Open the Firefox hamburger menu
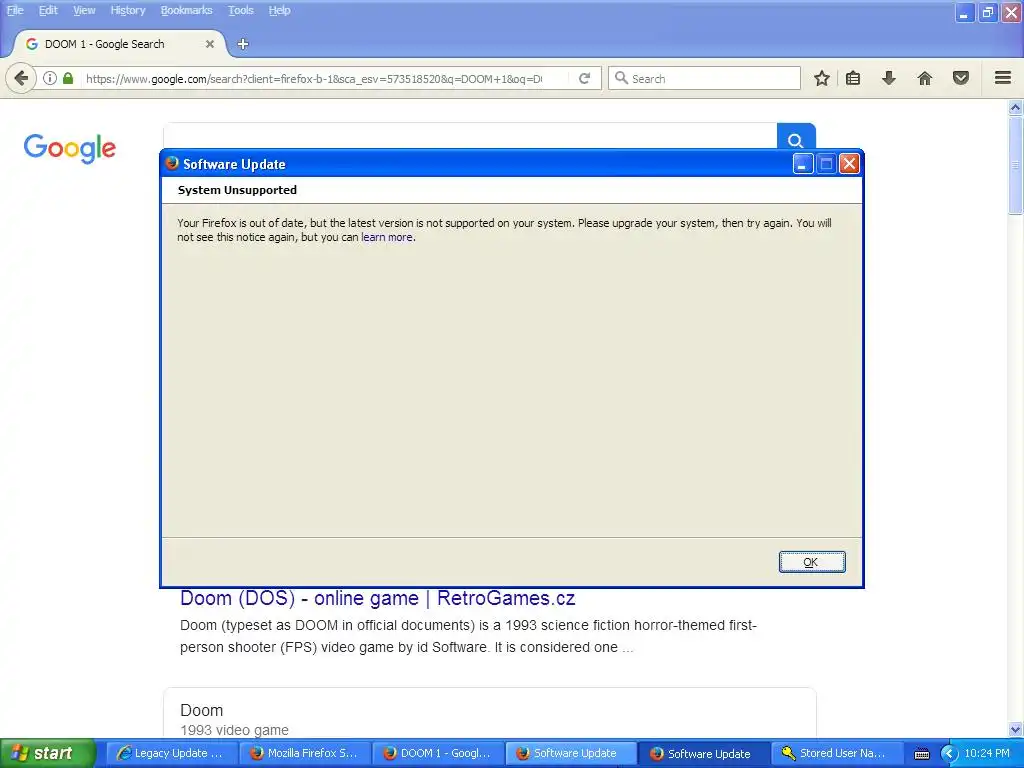 (x=1003, y=78)
